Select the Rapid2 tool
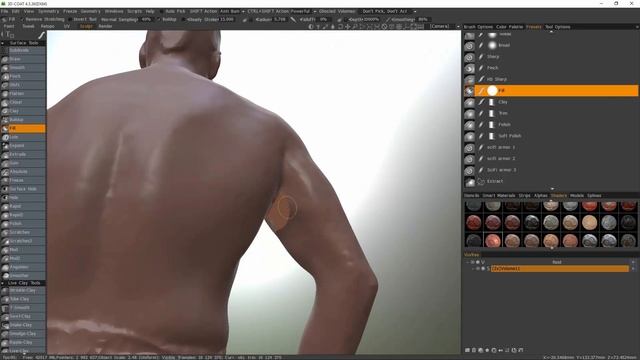The image size is (640, 360). tap(23, 215)
